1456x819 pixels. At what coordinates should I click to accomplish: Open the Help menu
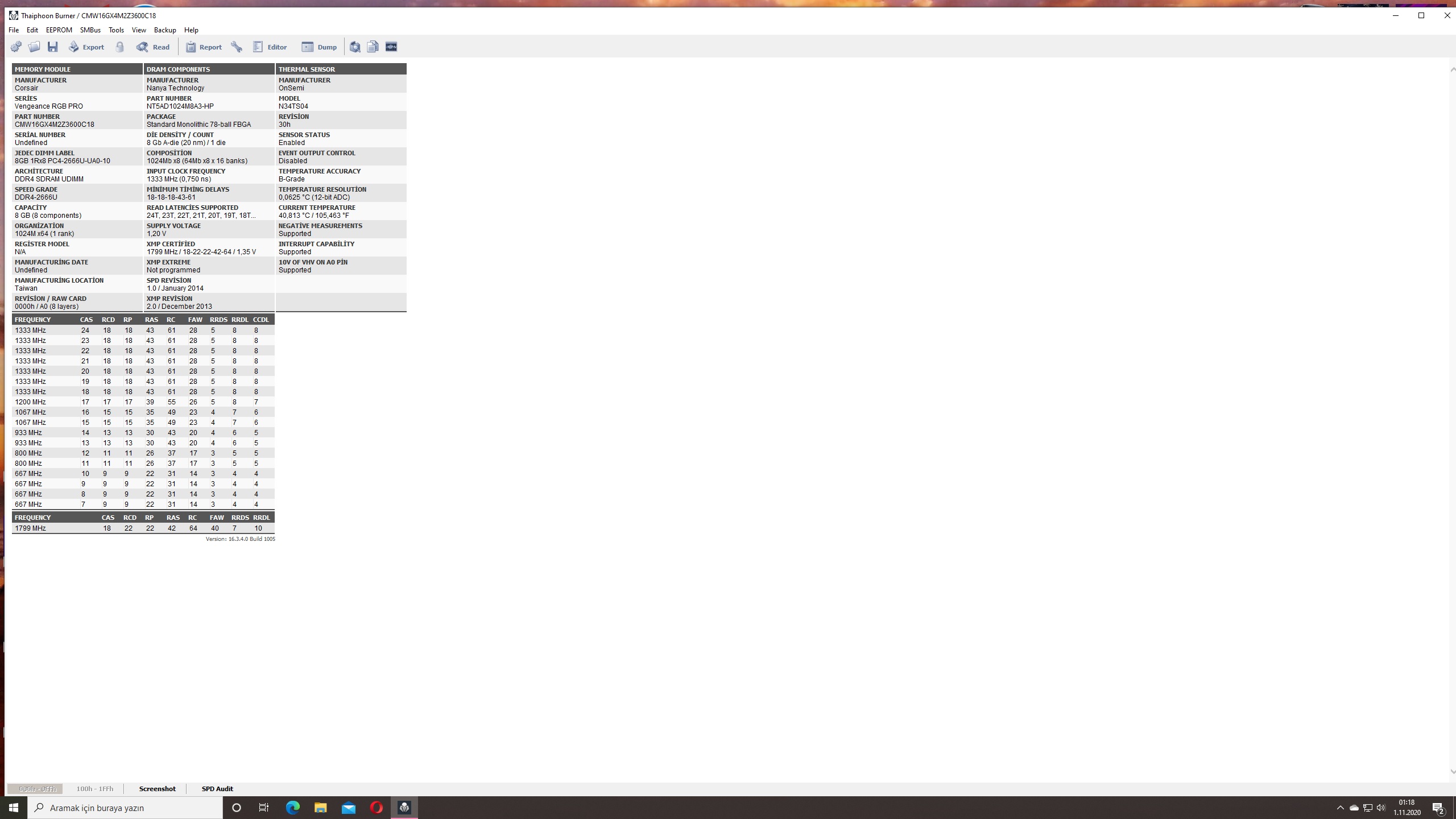(x=191, y=30)
